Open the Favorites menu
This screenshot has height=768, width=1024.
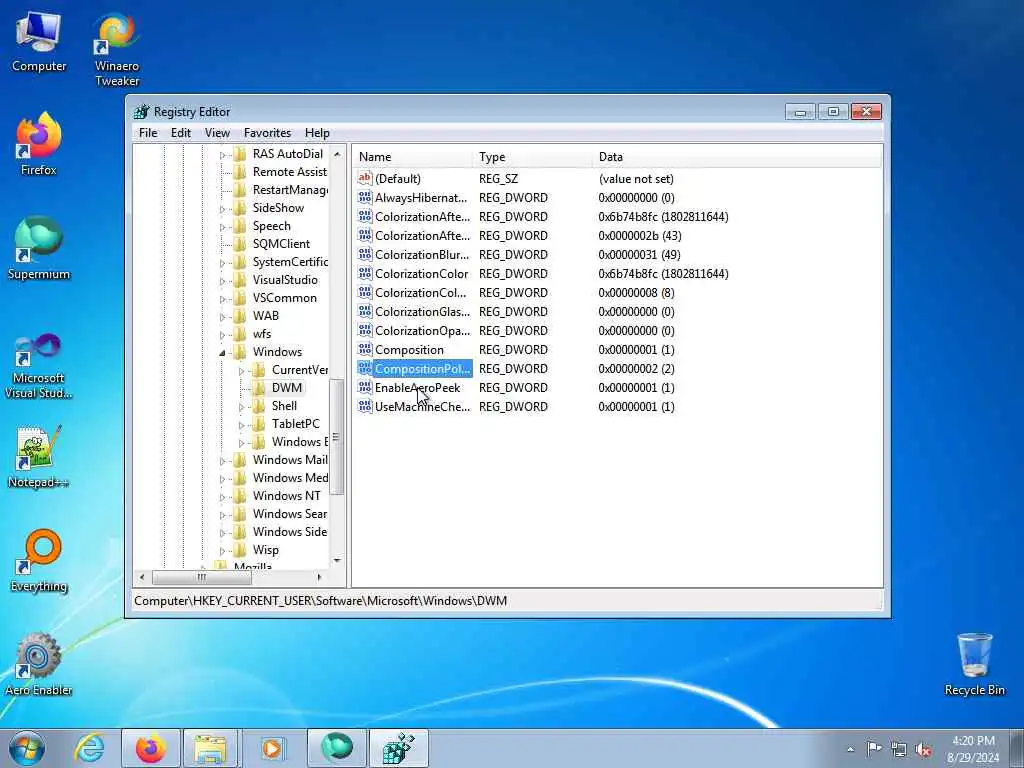[x=267, y=133]
